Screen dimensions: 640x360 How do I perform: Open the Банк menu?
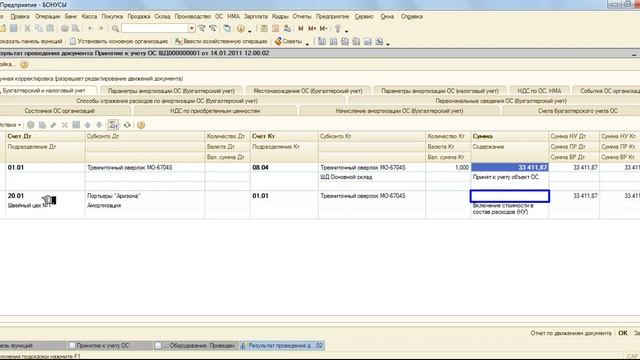tap(71, 16)
